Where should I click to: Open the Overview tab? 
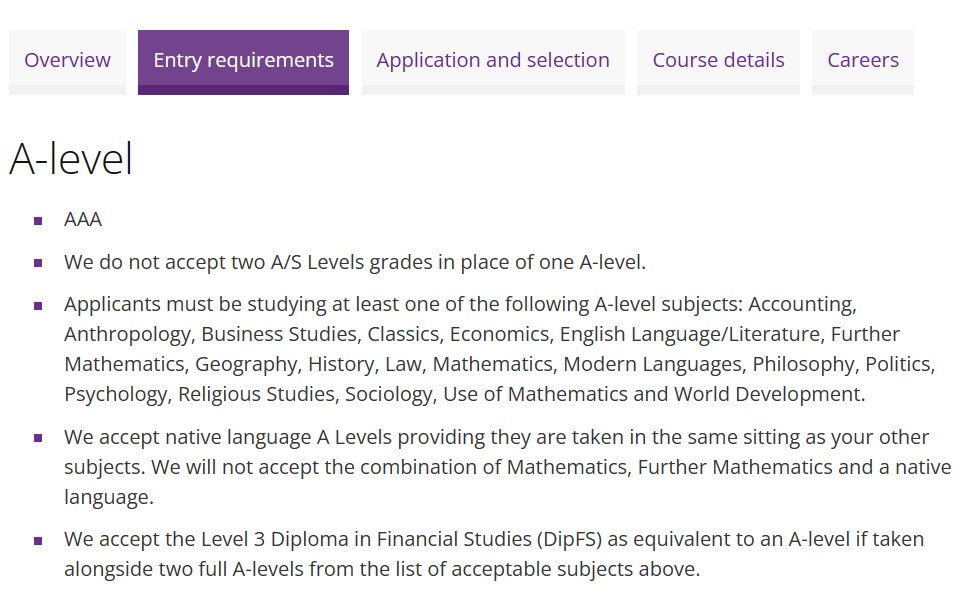[67, 62]
